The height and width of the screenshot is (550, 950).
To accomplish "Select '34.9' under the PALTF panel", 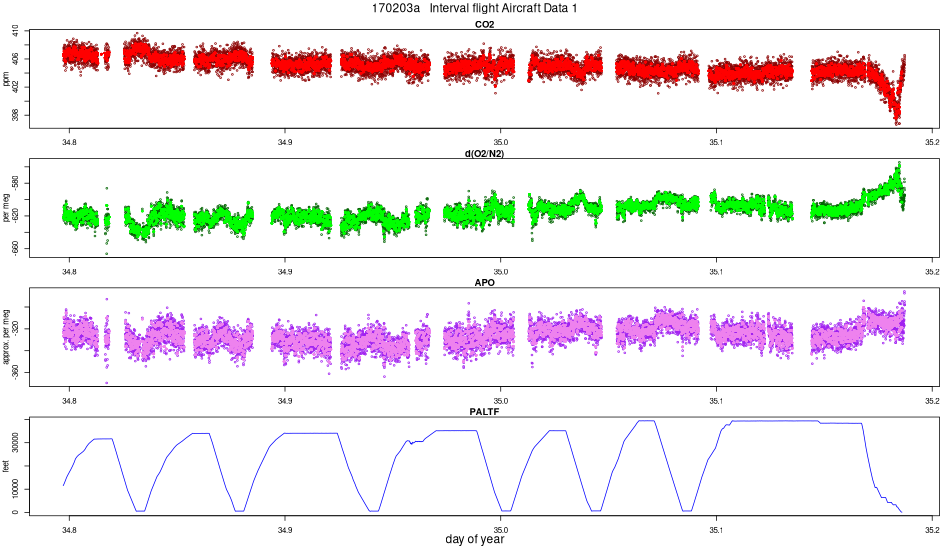I will [x=285, y=529].
